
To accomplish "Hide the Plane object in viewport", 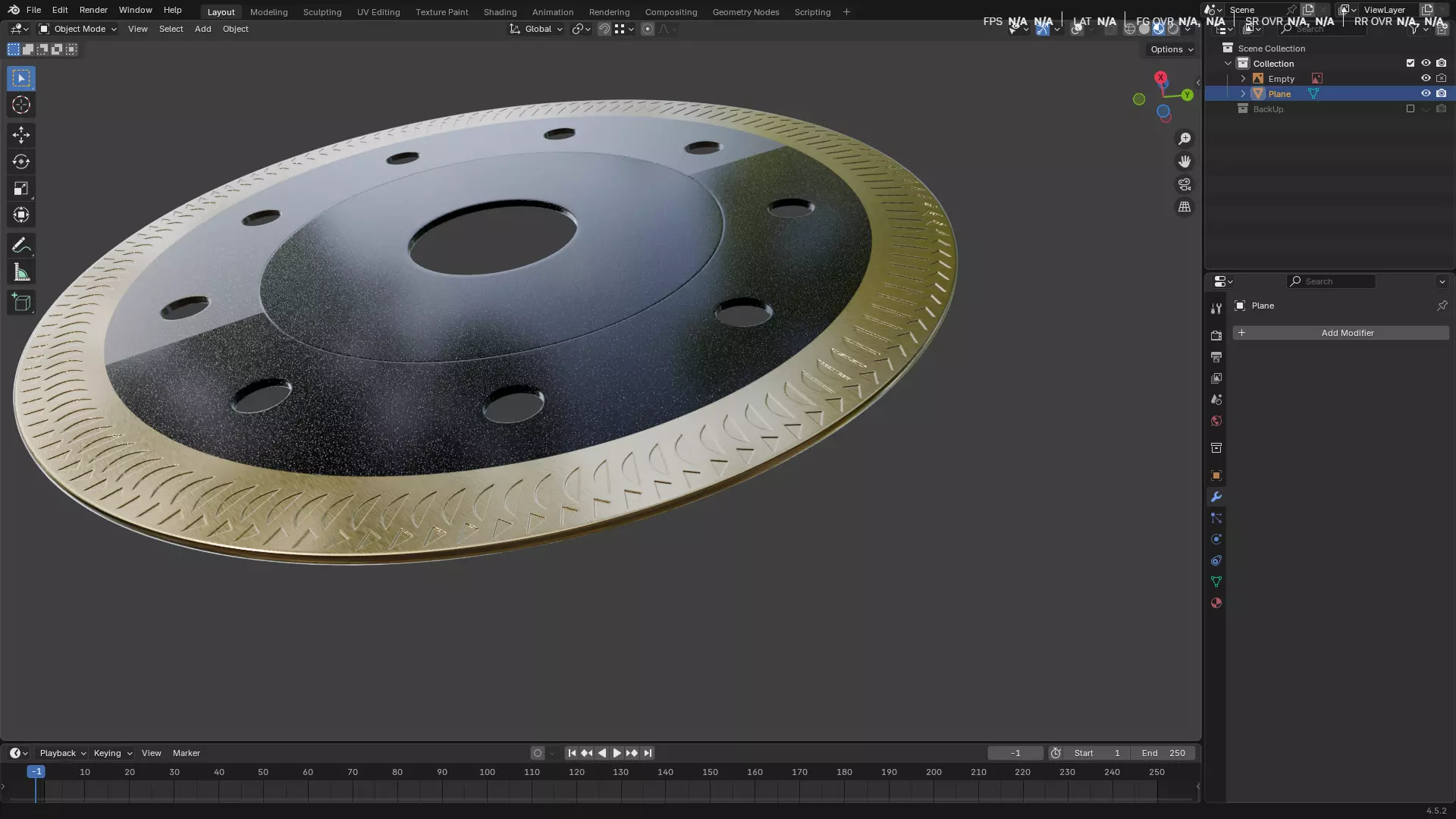I will (1426, 93).
